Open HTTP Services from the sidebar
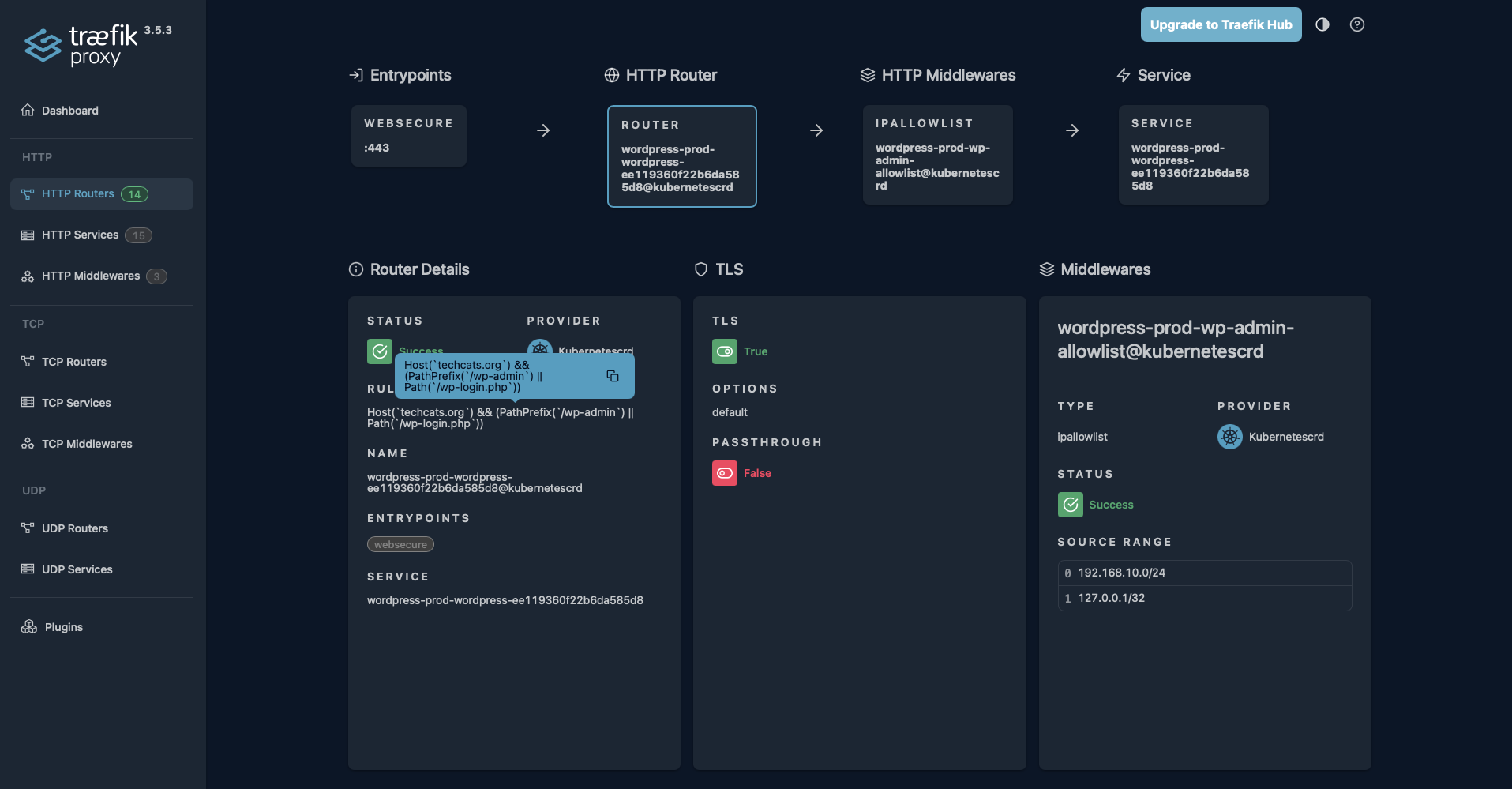Viewport: 1512px width, 789px height. [x=80, y=235]
